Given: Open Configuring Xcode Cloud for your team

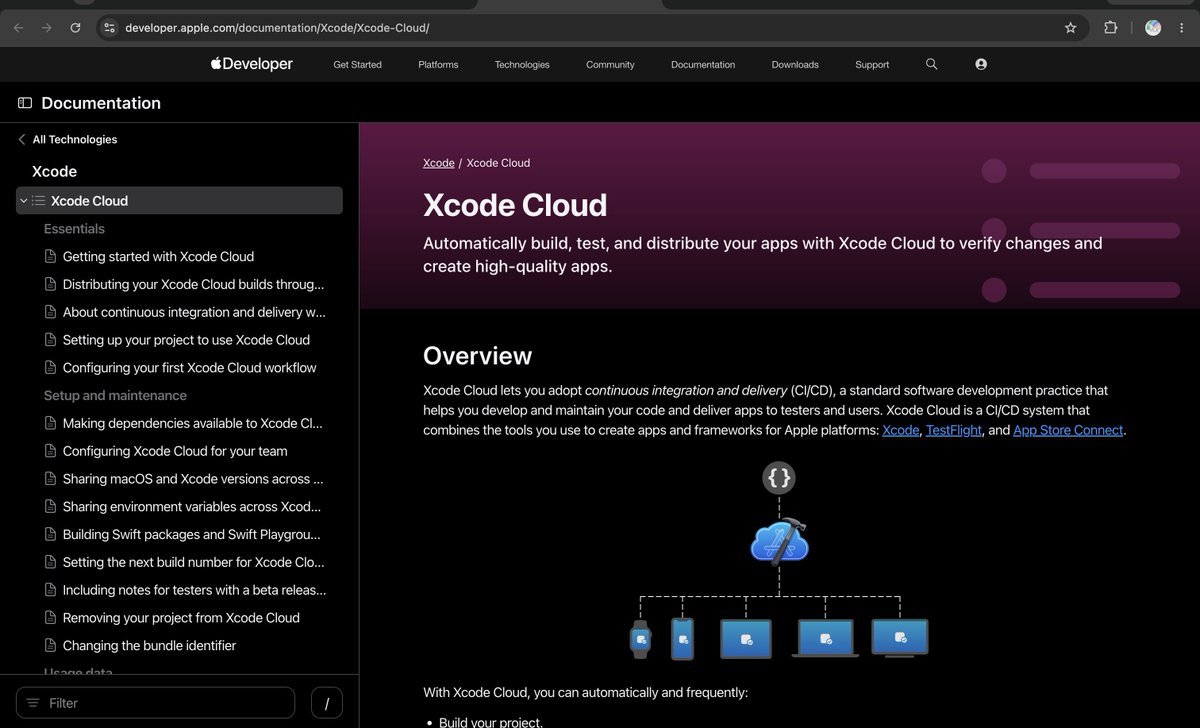Looking at the screenshot, I should point(175,452).
